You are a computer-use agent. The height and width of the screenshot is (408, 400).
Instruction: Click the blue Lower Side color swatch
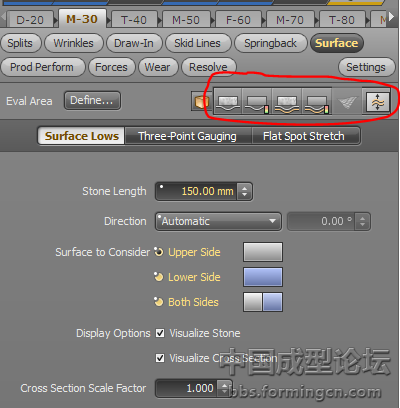pyautogui.click(x=263, y=277)
